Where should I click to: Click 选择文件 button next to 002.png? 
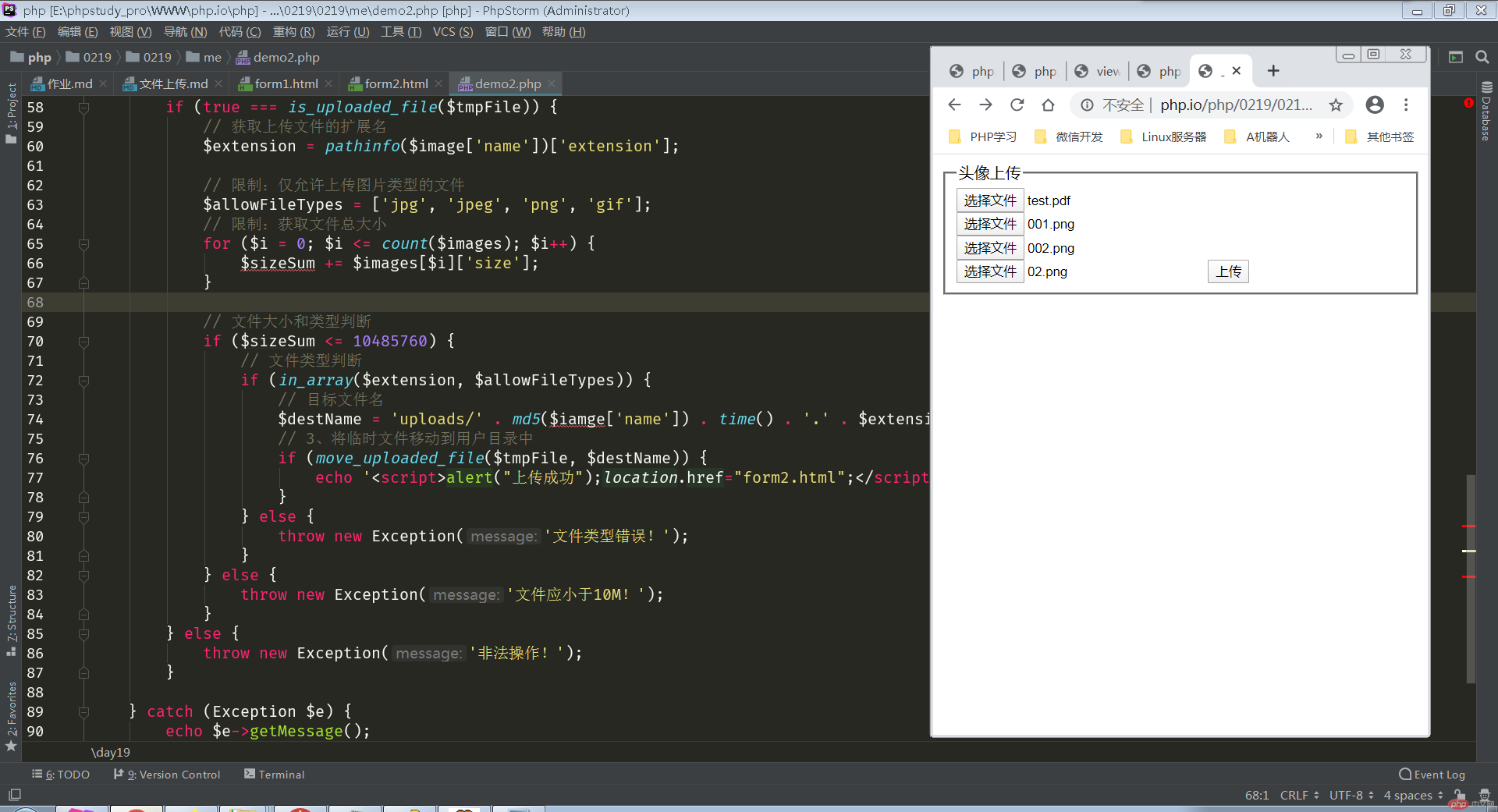(990, 248)
